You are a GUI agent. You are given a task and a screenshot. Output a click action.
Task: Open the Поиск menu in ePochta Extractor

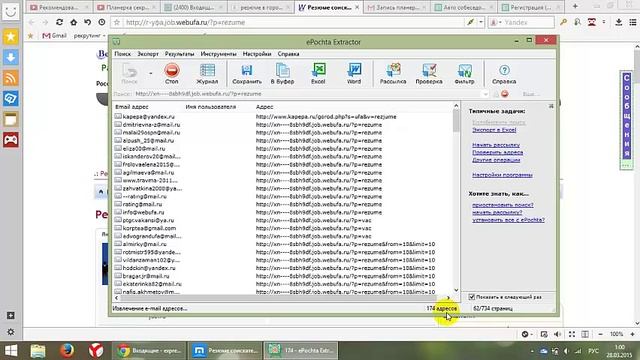coord(122,54)
